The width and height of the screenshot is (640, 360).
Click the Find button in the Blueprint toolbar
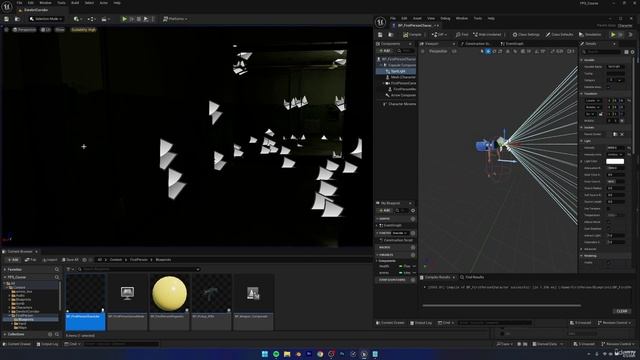pyautogui.click(x=462, y=35)
